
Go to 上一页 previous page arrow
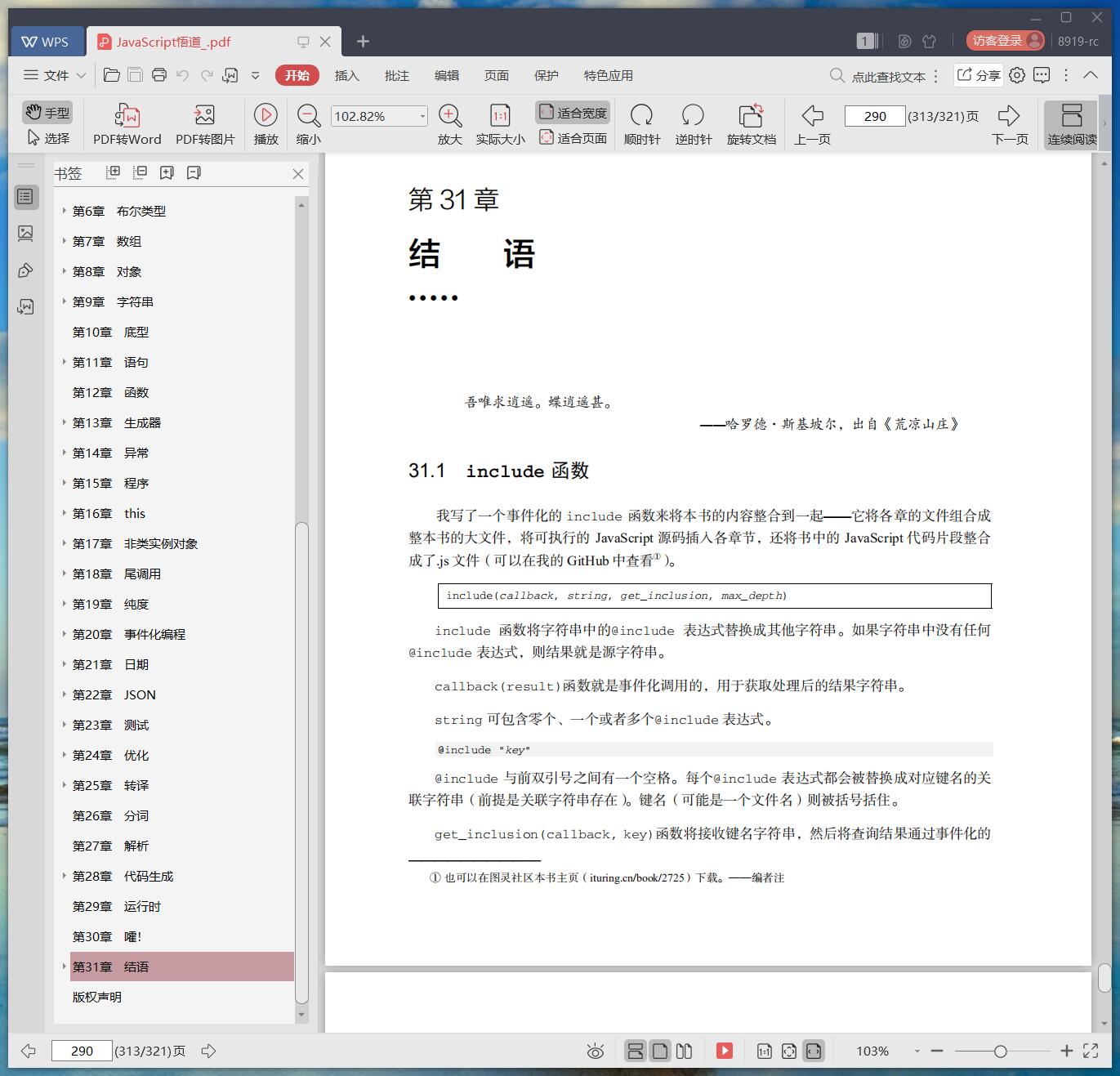coord(812,115)
